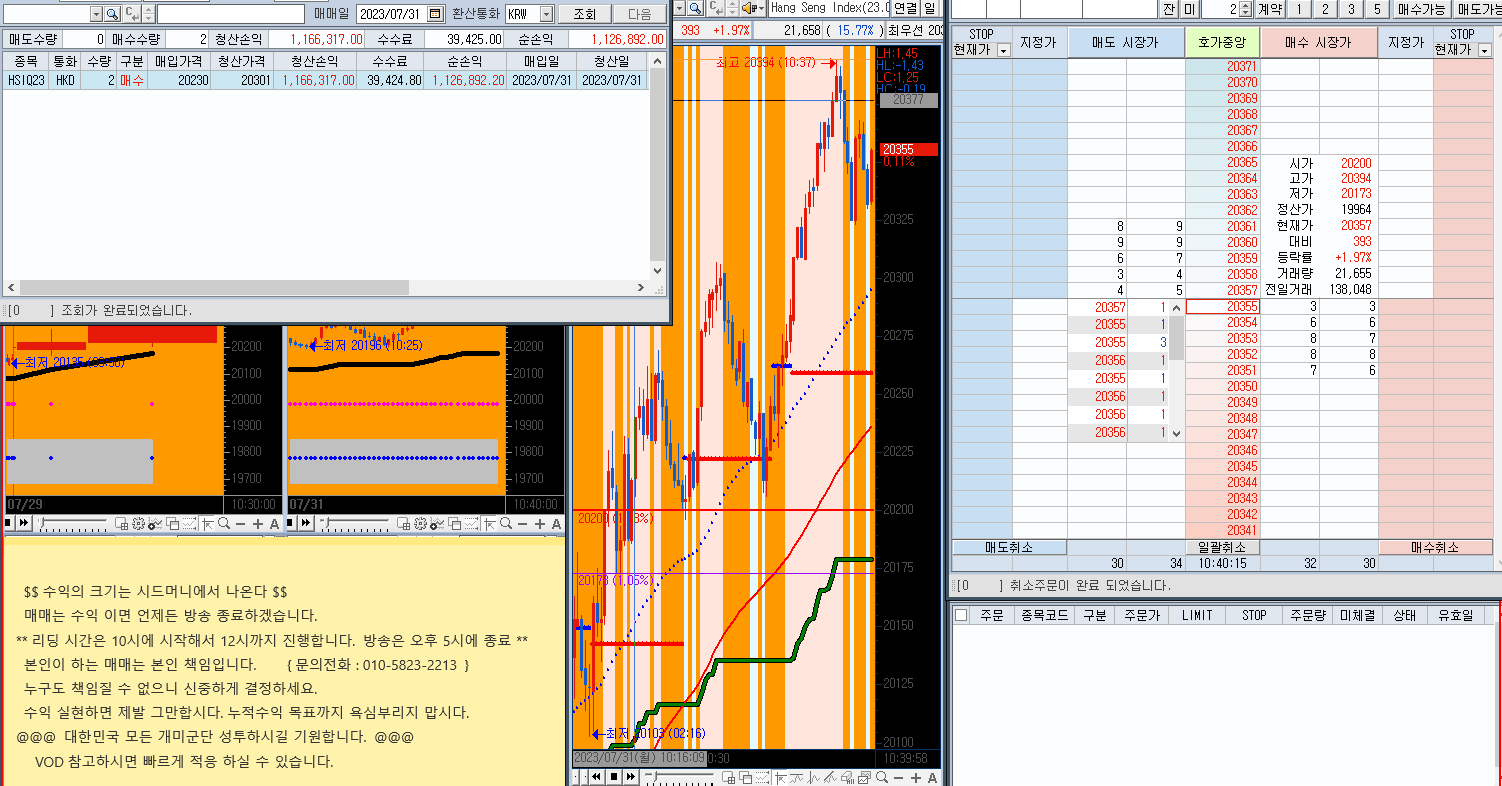Viewport: 1502px width, 786px height.
Task: Click the 매도 시장가 market sell header
Action: [1125, 42]
